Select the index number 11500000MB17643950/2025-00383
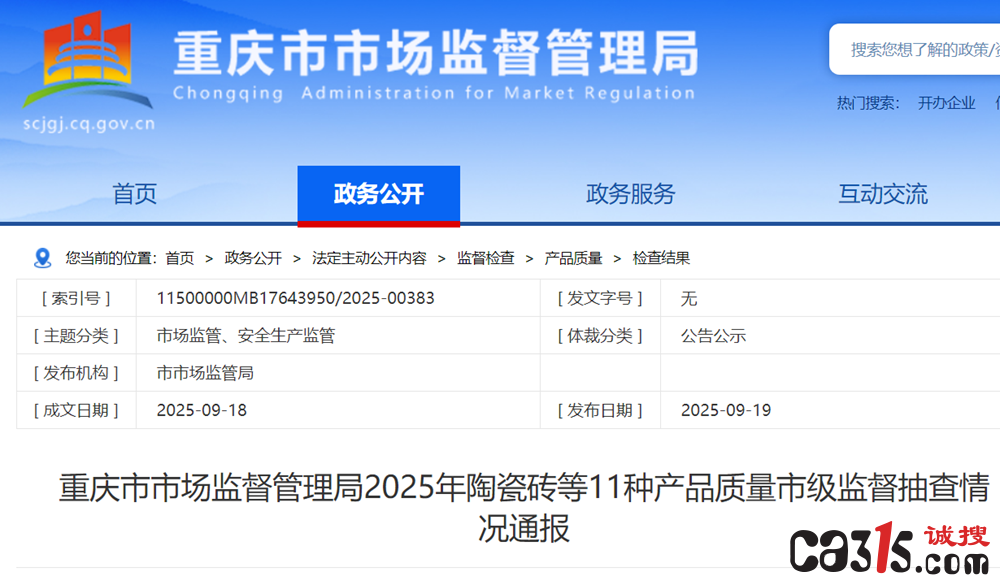The width and height of the screenshot is (1000, 585). point(295,298)
